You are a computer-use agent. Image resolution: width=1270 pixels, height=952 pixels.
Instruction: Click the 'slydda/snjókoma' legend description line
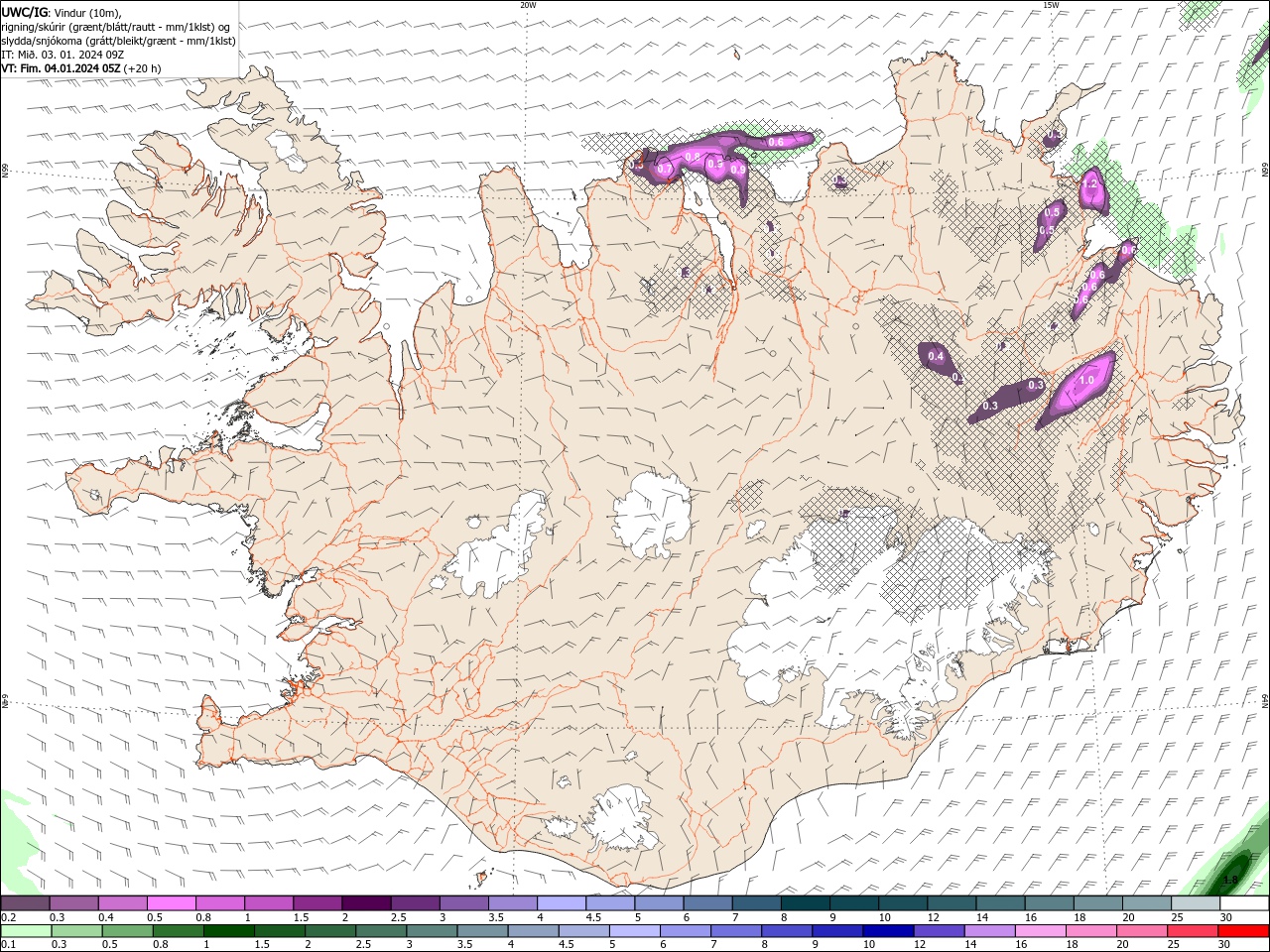pyautogui.click(x=118, y=41)
